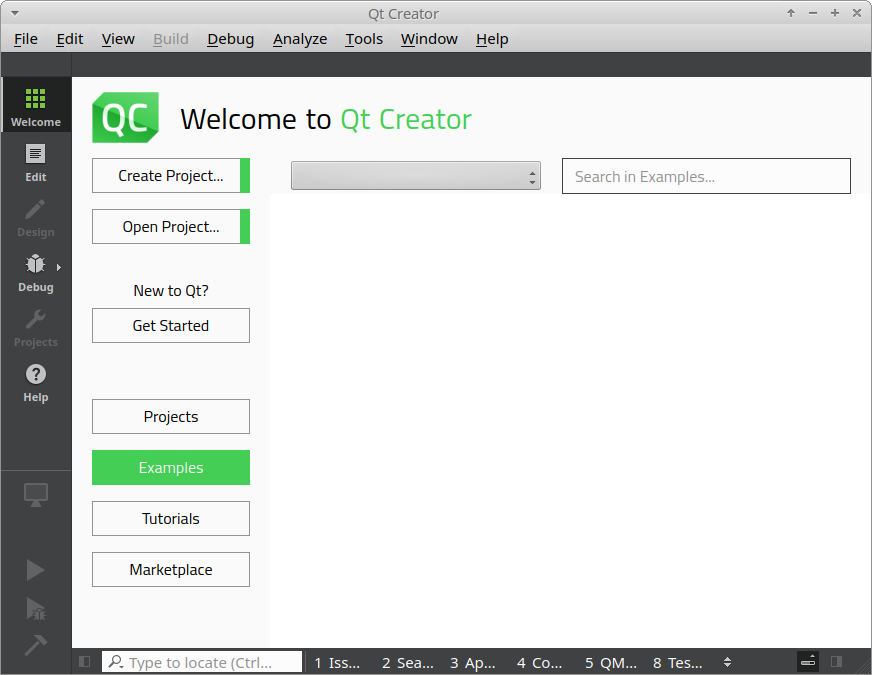Open the 2 Search Results pane
Screen dimensions: 872x675
click(408, 662)
